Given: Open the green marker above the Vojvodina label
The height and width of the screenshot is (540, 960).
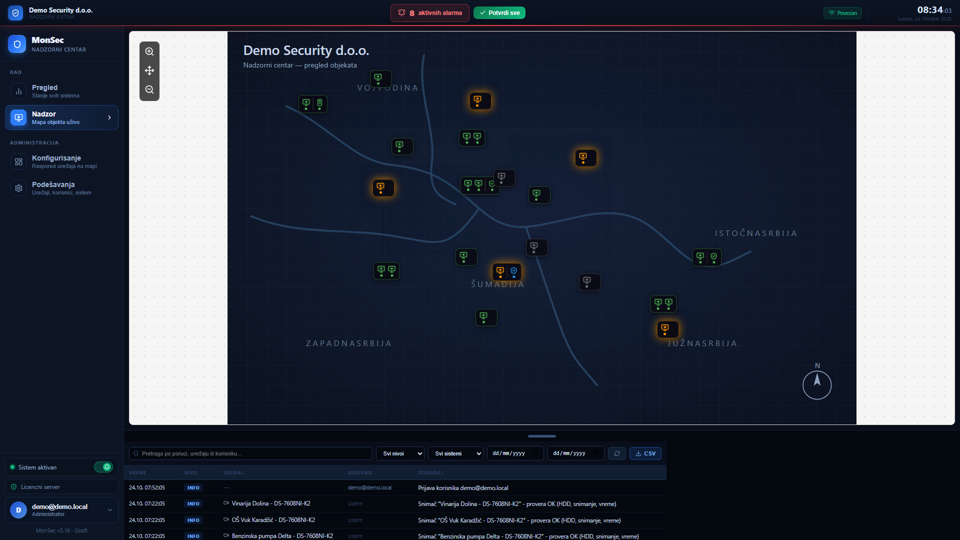Looking at the screenshot, I should (x=380, y=78).
